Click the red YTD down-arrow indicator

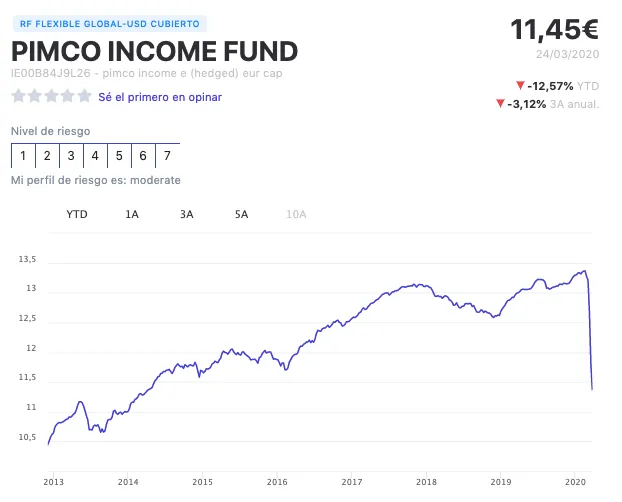520,85
